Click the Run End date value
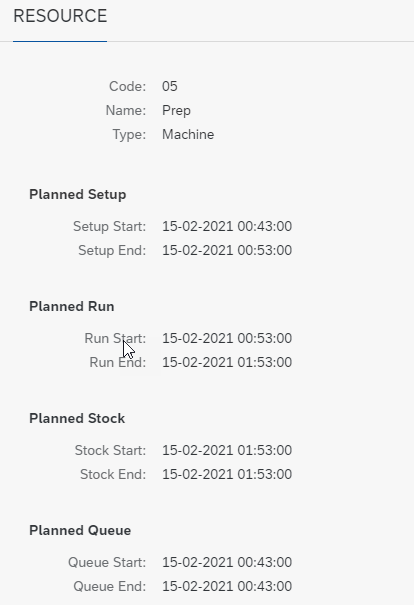This screenshot has width=414, height=605. click(x=227, y=362)
